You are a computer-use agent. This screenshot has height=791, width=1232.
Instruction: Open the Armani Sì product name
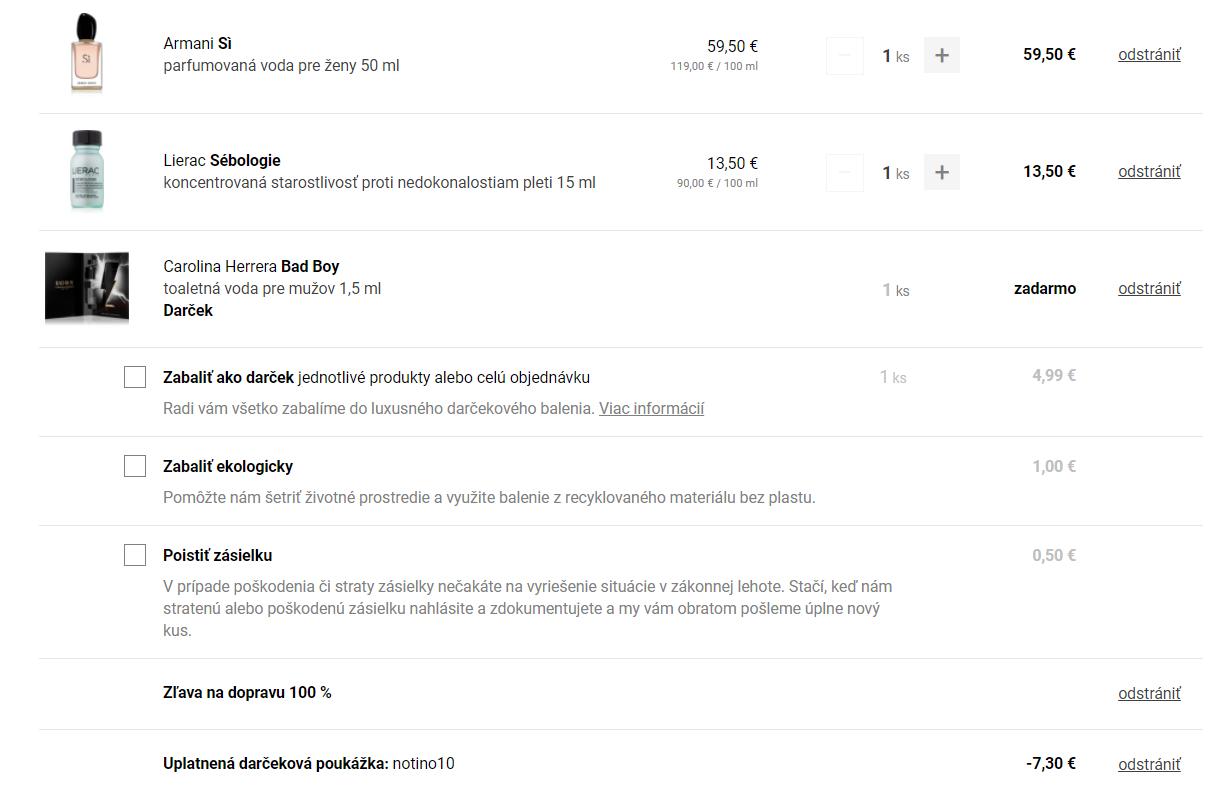[x=198, y=44]
